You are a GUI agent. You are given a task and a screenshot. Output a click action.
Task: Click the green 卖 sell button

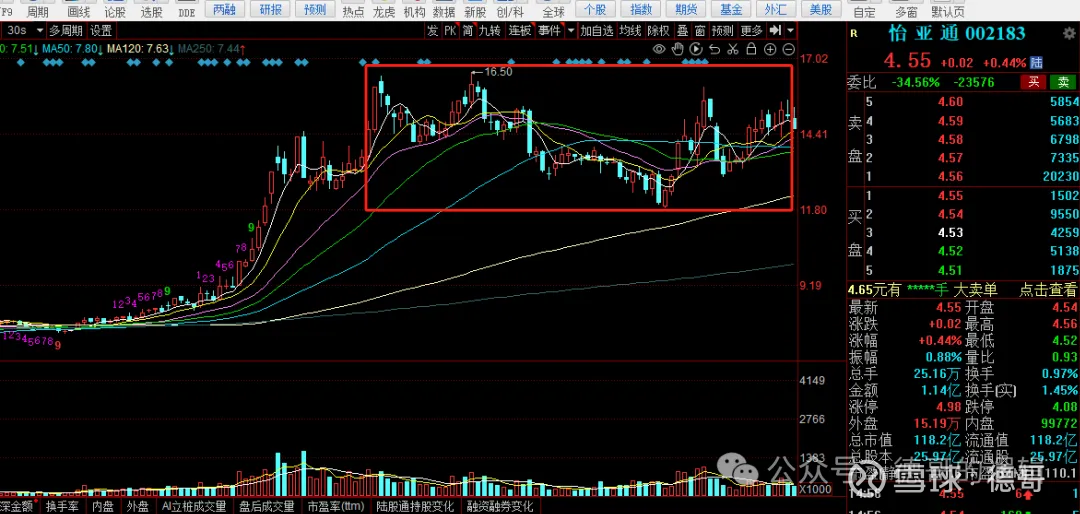point(1061,83)
